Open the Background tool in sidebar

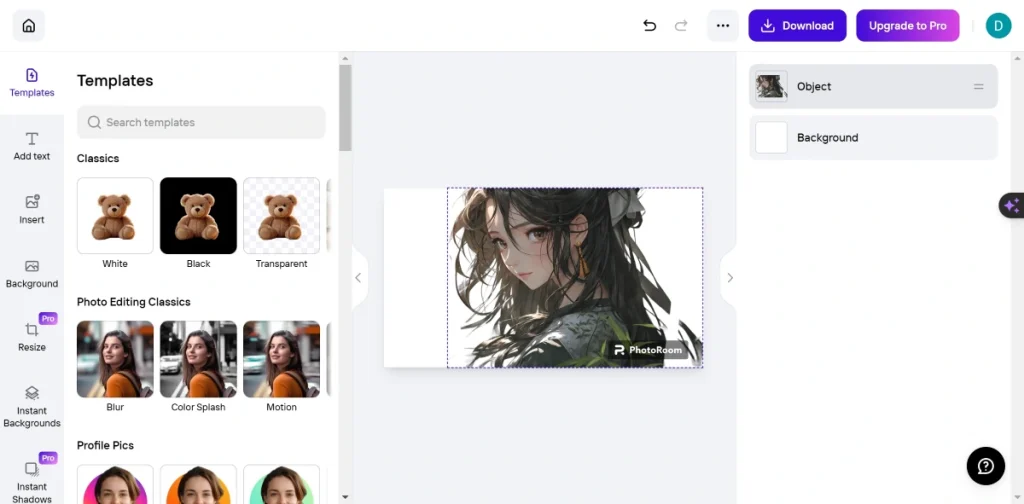(32, 274)
